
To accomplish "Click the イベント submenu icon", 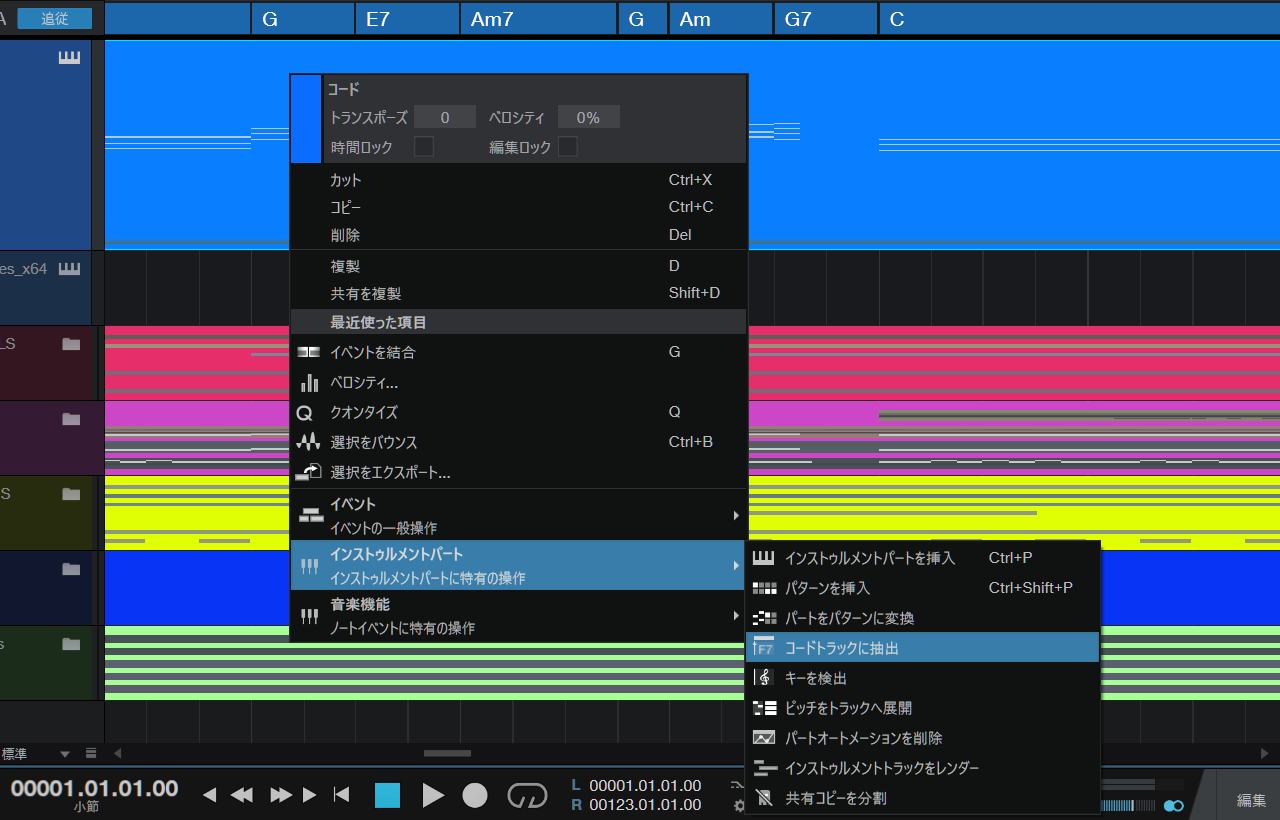I will [311, 515].
